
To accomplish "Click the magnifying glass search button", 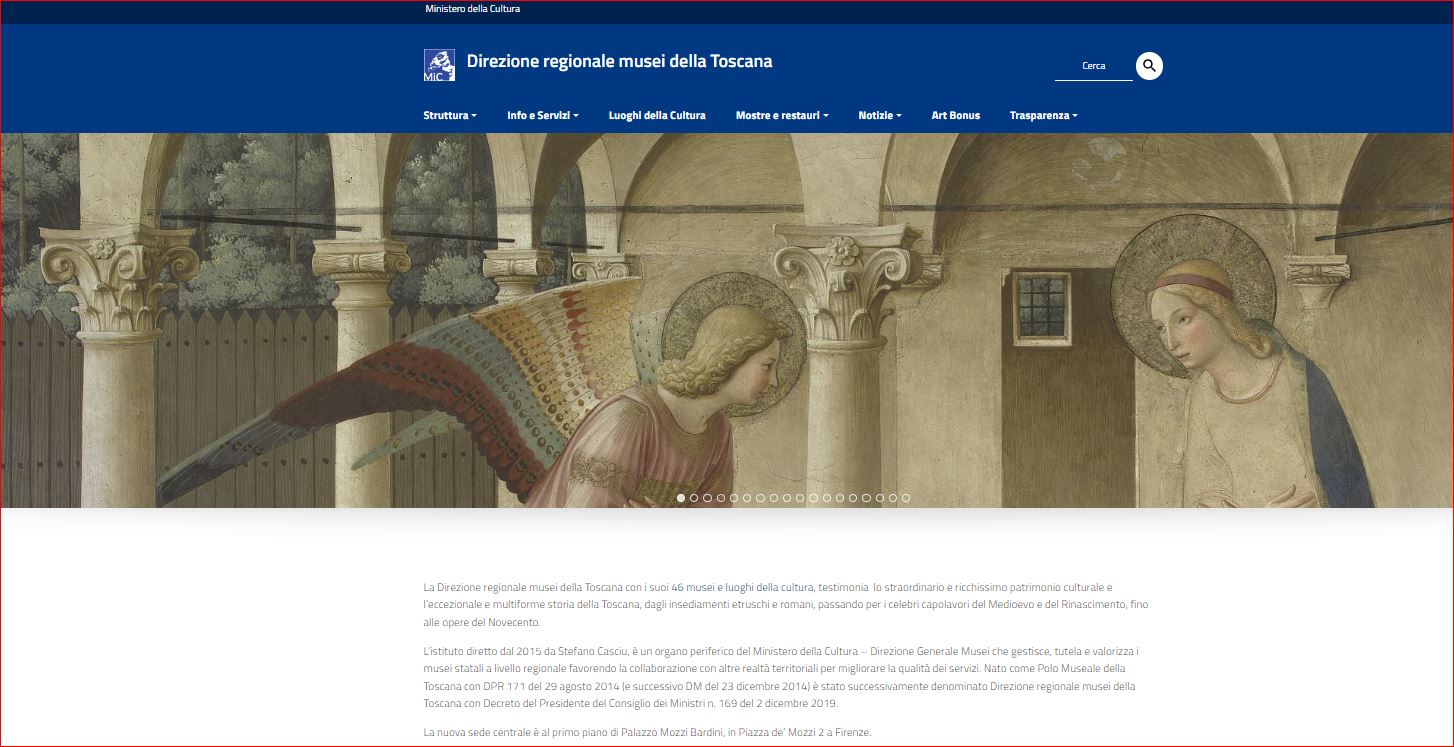I will pos(1149,66).
